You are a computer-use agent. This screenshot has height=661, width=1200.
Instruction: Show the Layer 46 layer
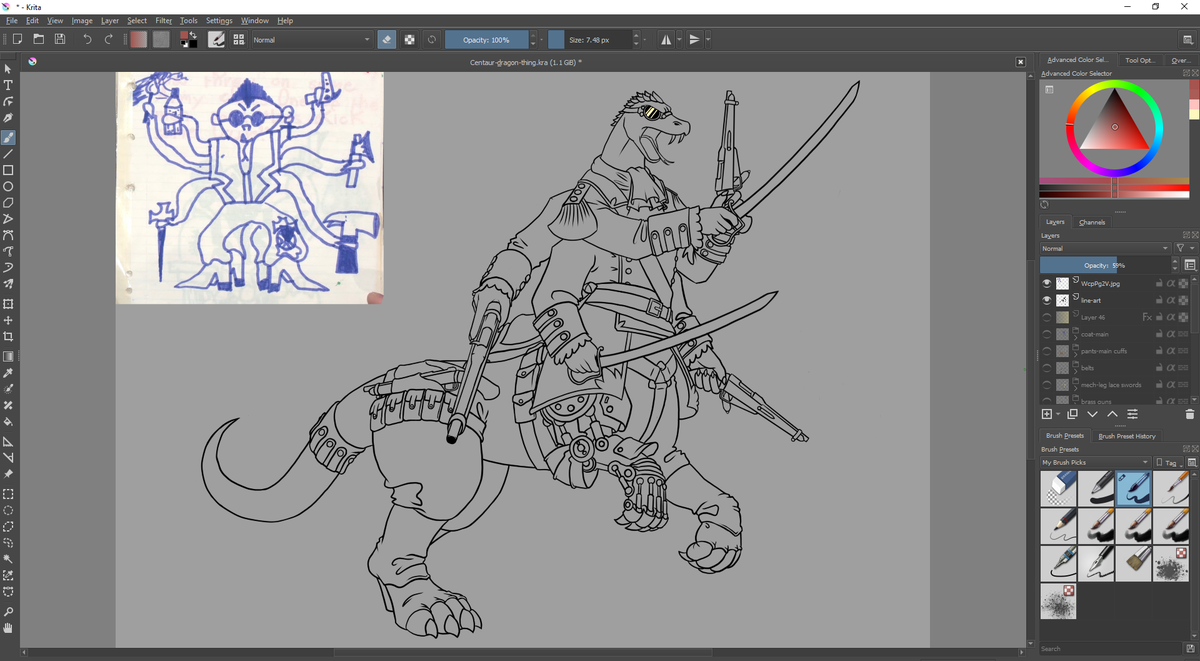[1047, 317]
